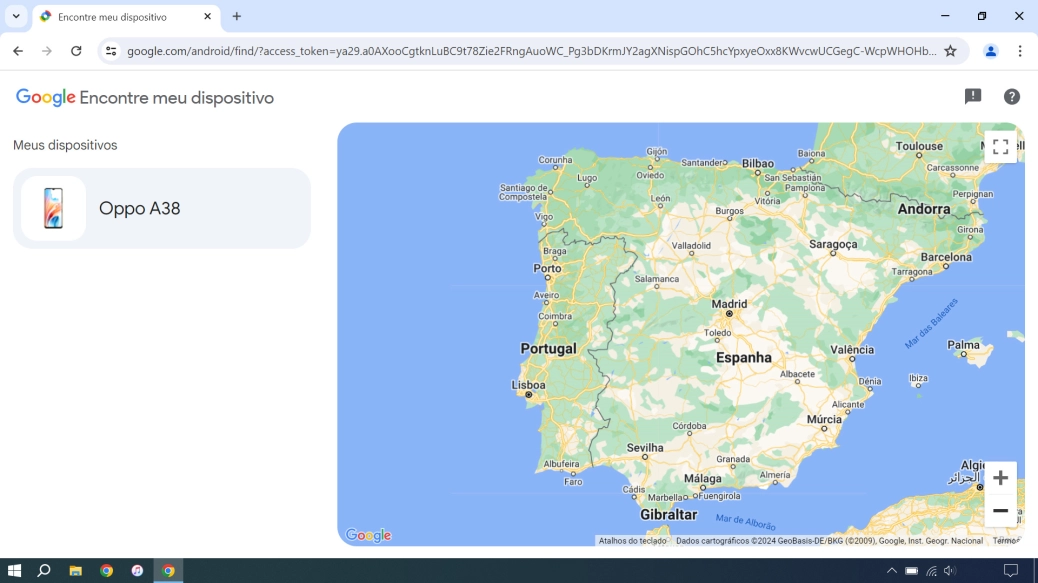The image size is (1038, 583).
Task: Toggle fullscreen view on the map
Action: 1000,147
